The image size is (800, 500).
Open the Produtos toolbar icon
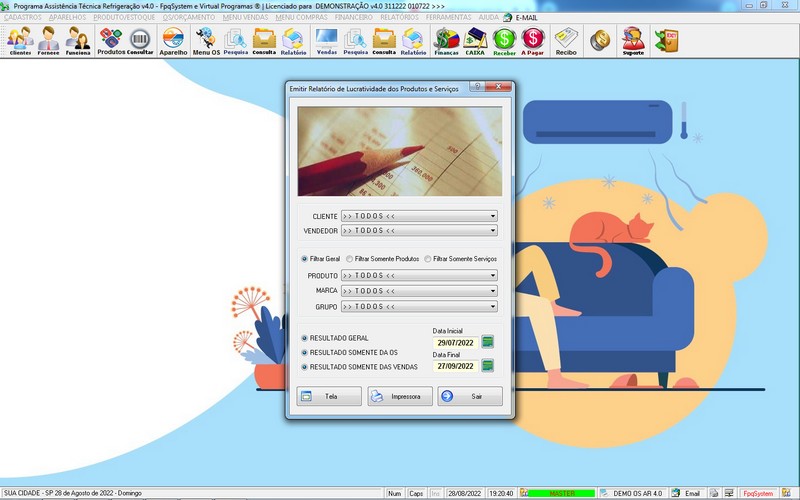(x=111, y=41)
